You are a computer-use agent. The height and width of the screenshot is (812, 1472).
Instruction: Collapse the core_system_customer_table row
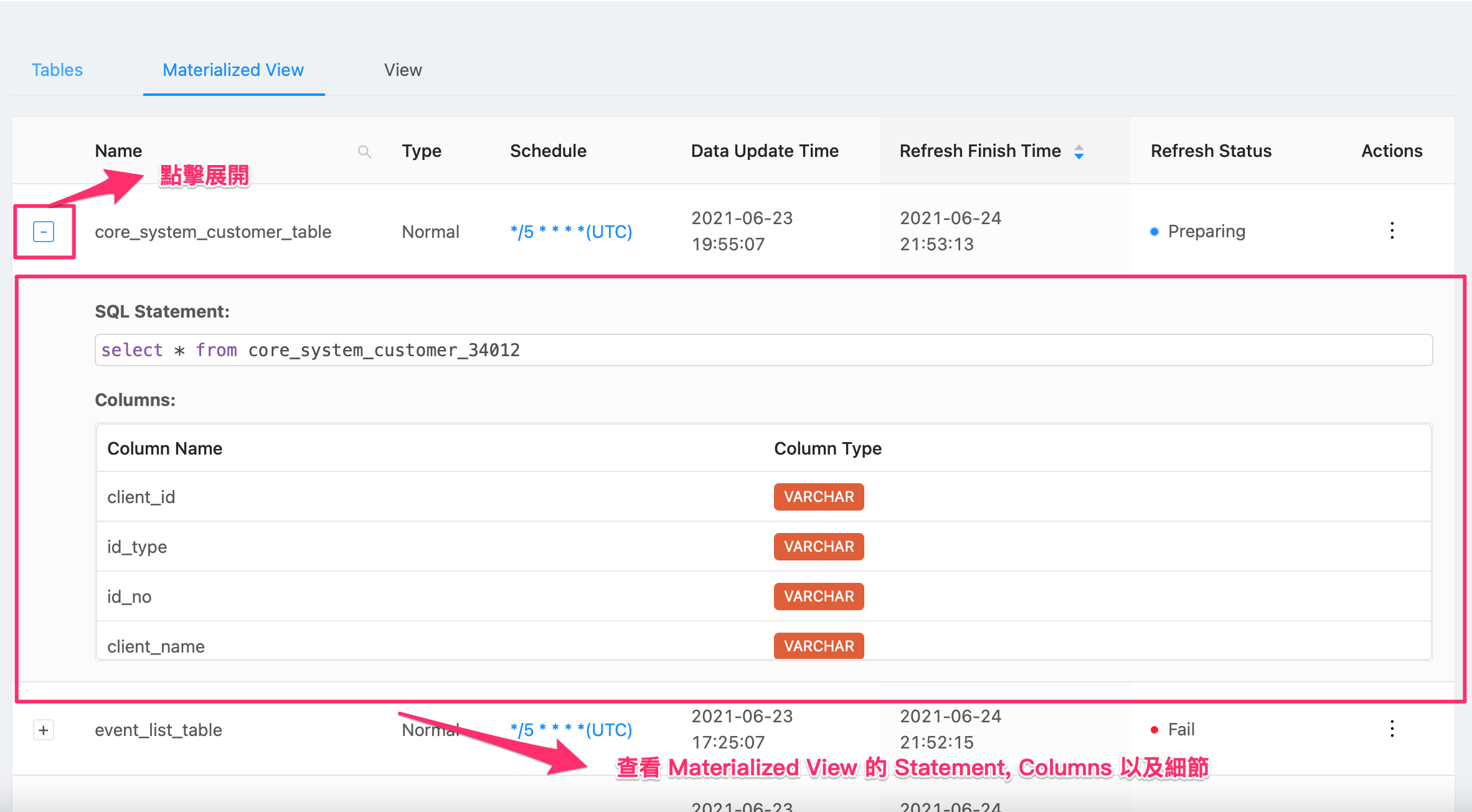[x=44, y=232]
